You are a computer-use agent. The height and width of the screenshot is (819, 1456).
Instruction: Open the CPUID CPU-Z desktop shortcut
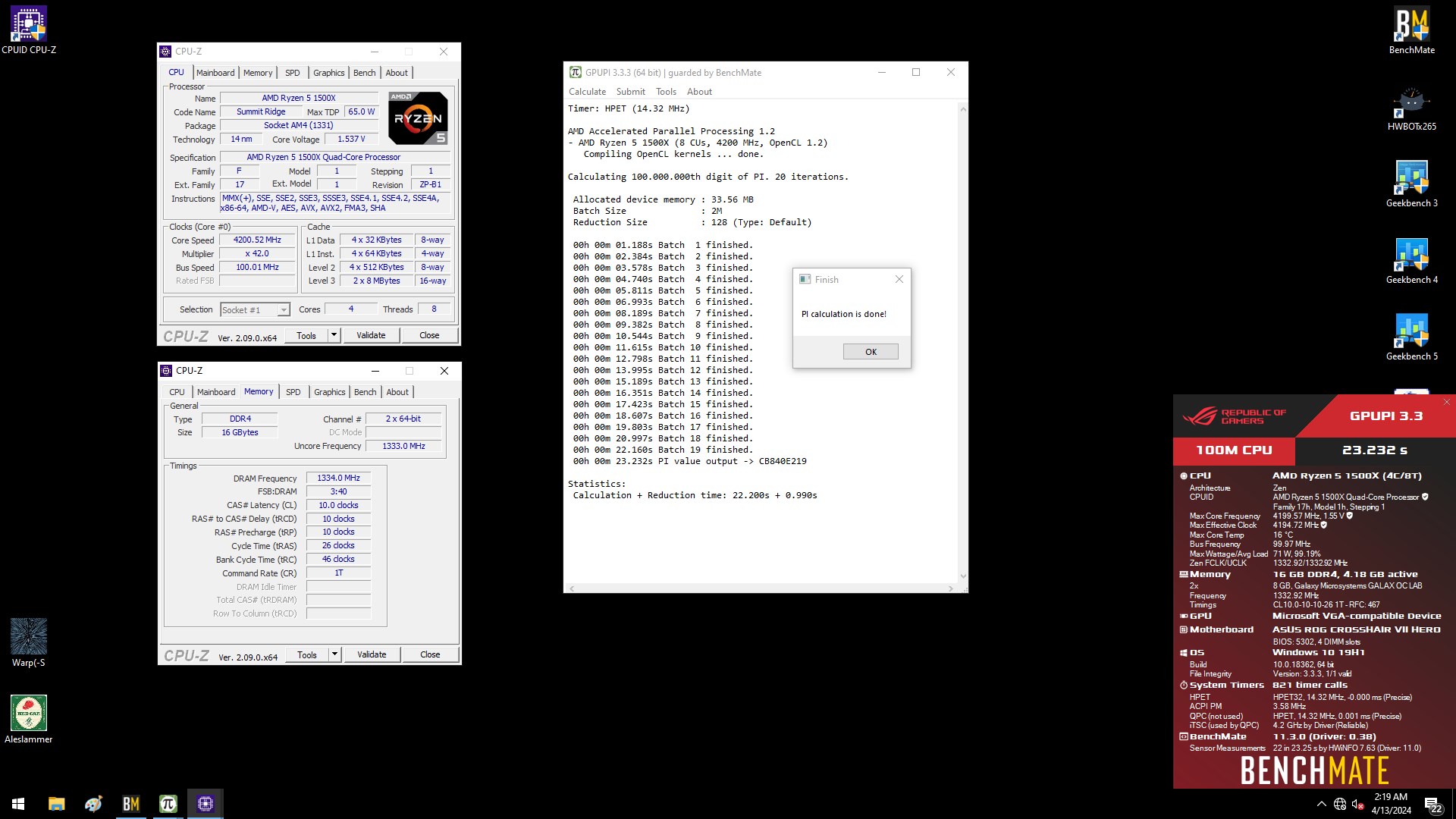pyautogui.click(x=29, y=30)
